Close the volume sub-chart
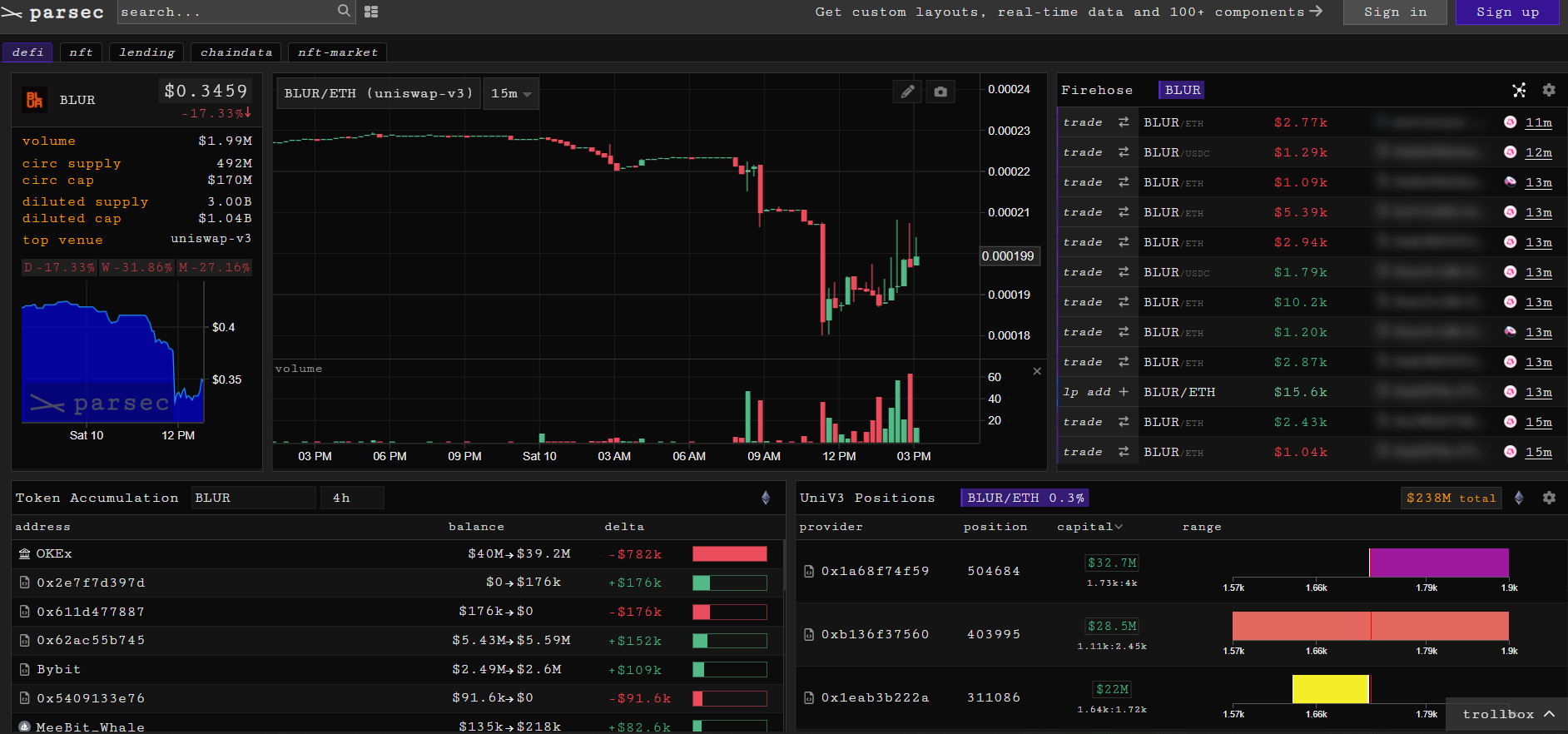 [x=1037, y=371]
